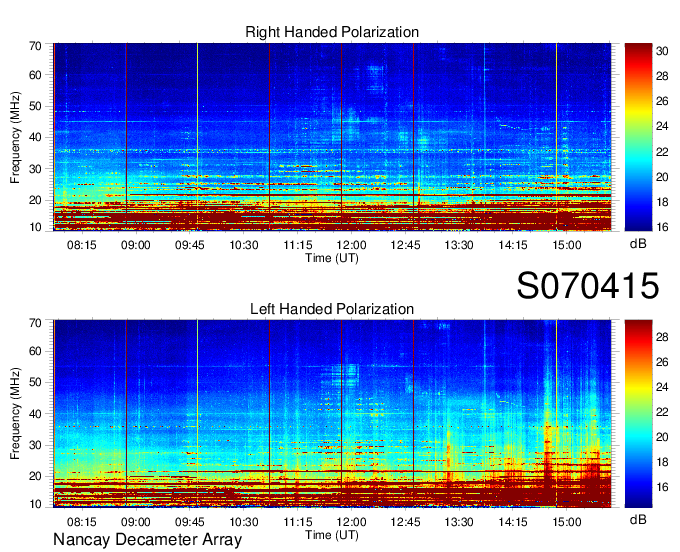
Task: Click the Left Handed Polarization spectrogram image
Action: click(x=332, y=414)
